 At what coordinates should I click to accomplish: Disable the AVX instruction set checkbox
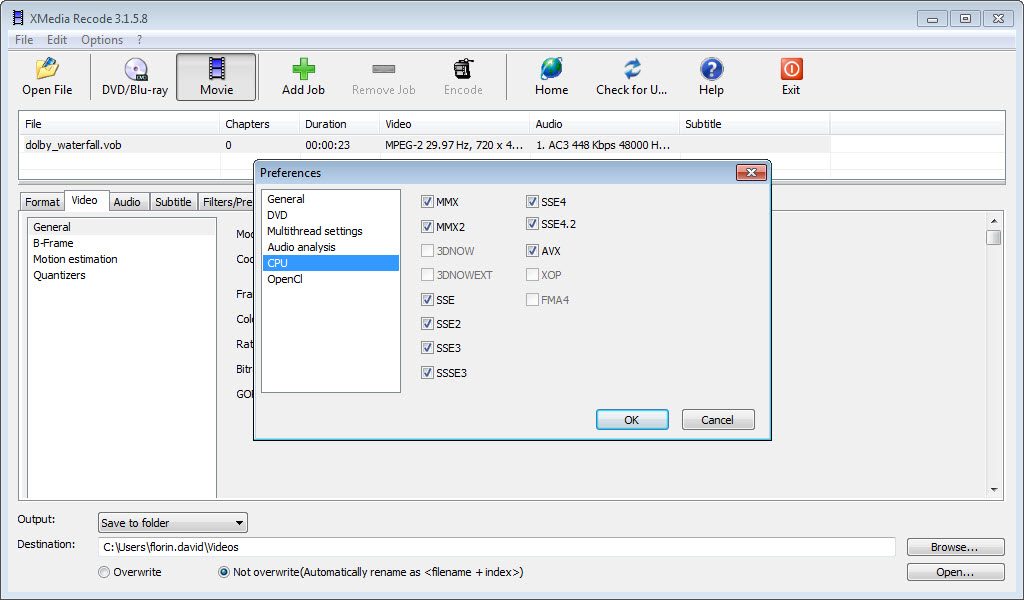pos(533,251)
